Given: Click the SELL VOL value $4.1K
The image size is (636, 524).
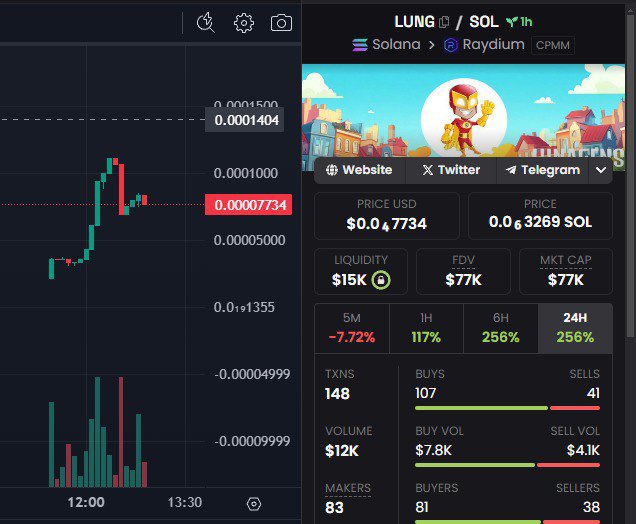Looking at the screenshot, I should click(583, 450).
